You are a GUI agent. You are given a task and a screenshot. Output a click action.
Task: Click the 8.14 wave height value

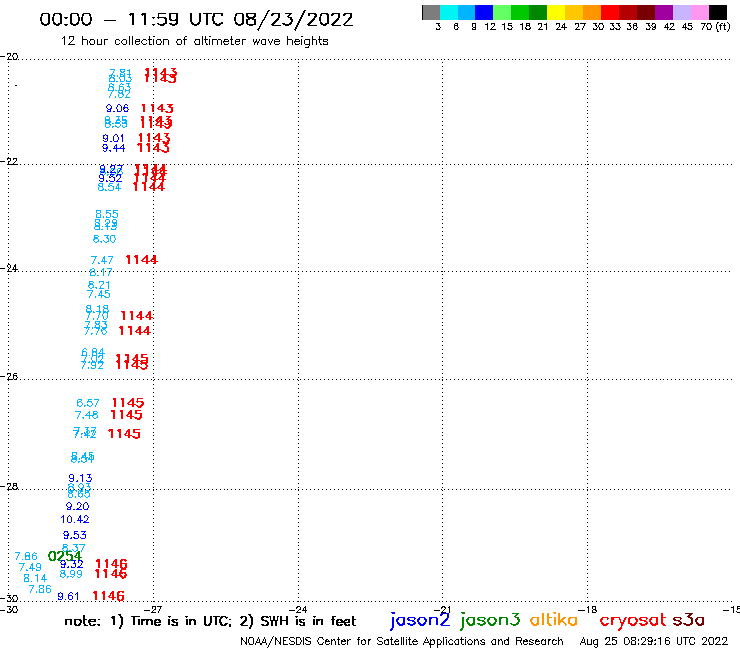click(x=35, y=578)
